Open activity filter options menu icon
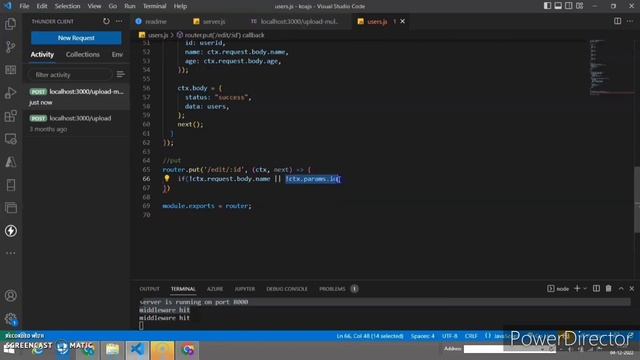 (120, 74)
